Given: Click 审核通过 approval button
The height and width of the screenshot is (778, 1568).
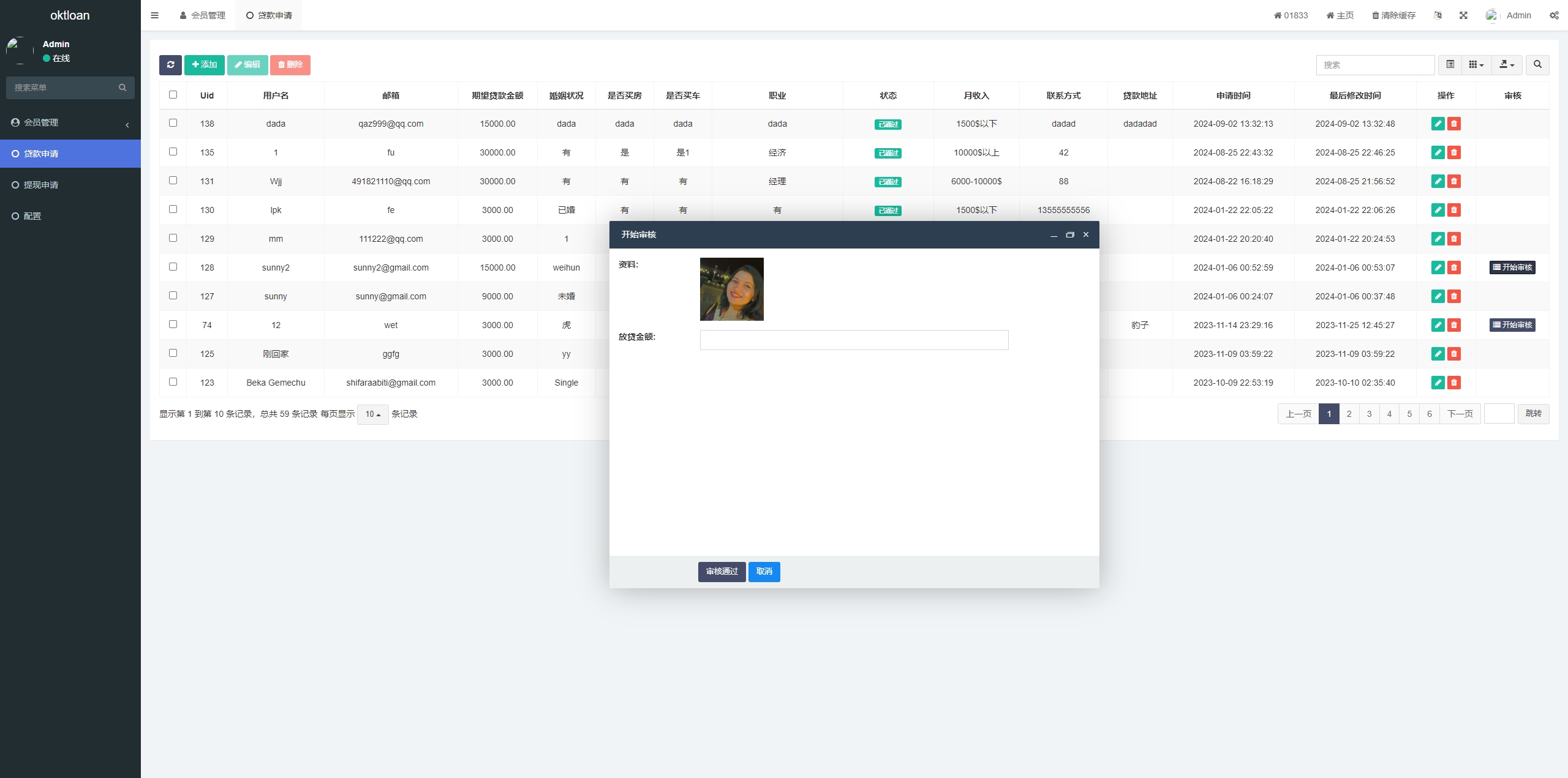Looking at the screenshot, I should (719, 571).
